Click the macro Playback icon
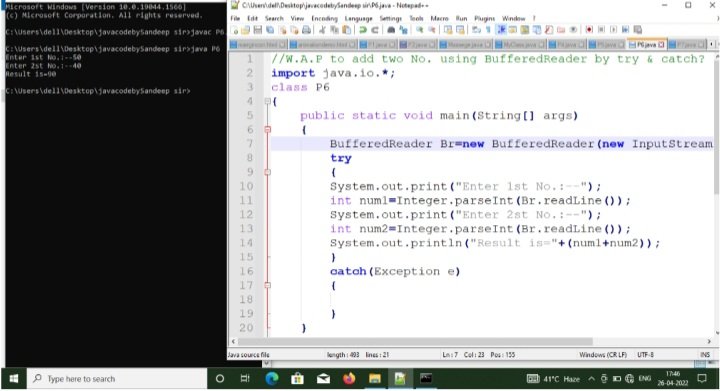The image size is (720, 391). [x=613, y=30]
